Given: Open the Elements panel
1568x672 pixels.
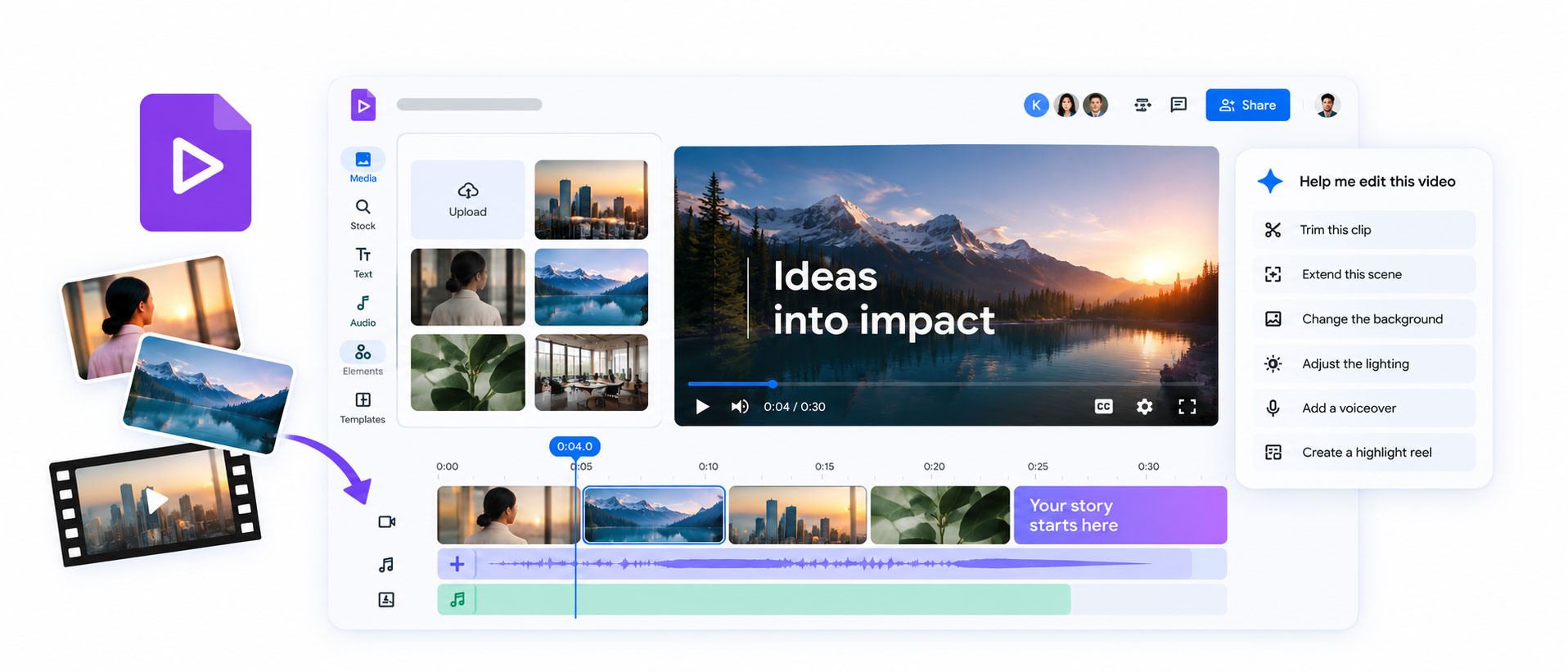Looking at the screenshot, I should pyautogui.click(x=363, y=359).
